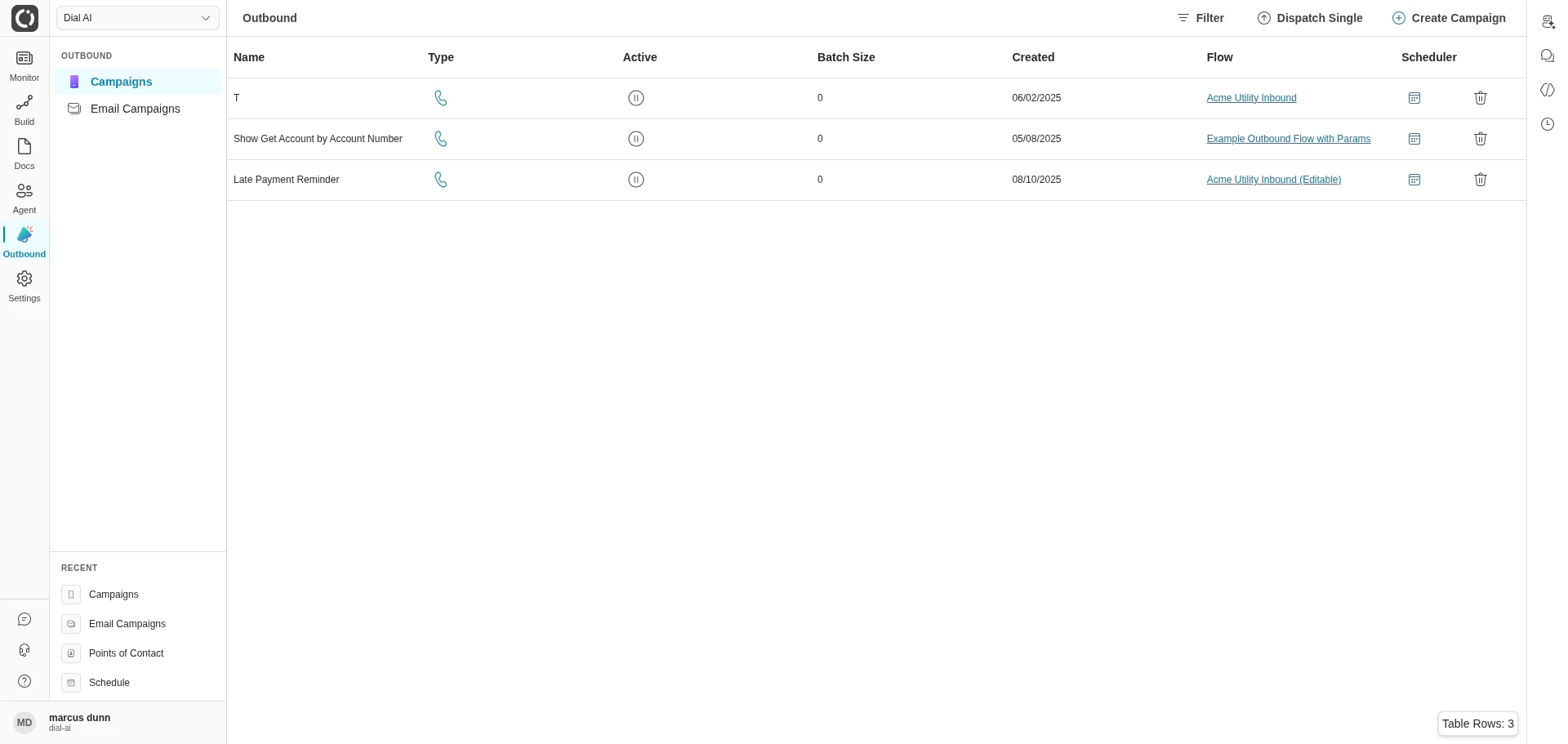Viewport: 1568px width, 744px height.
Task: Select Email Campaigns in the Outbound menu
Action: (138, 109)
